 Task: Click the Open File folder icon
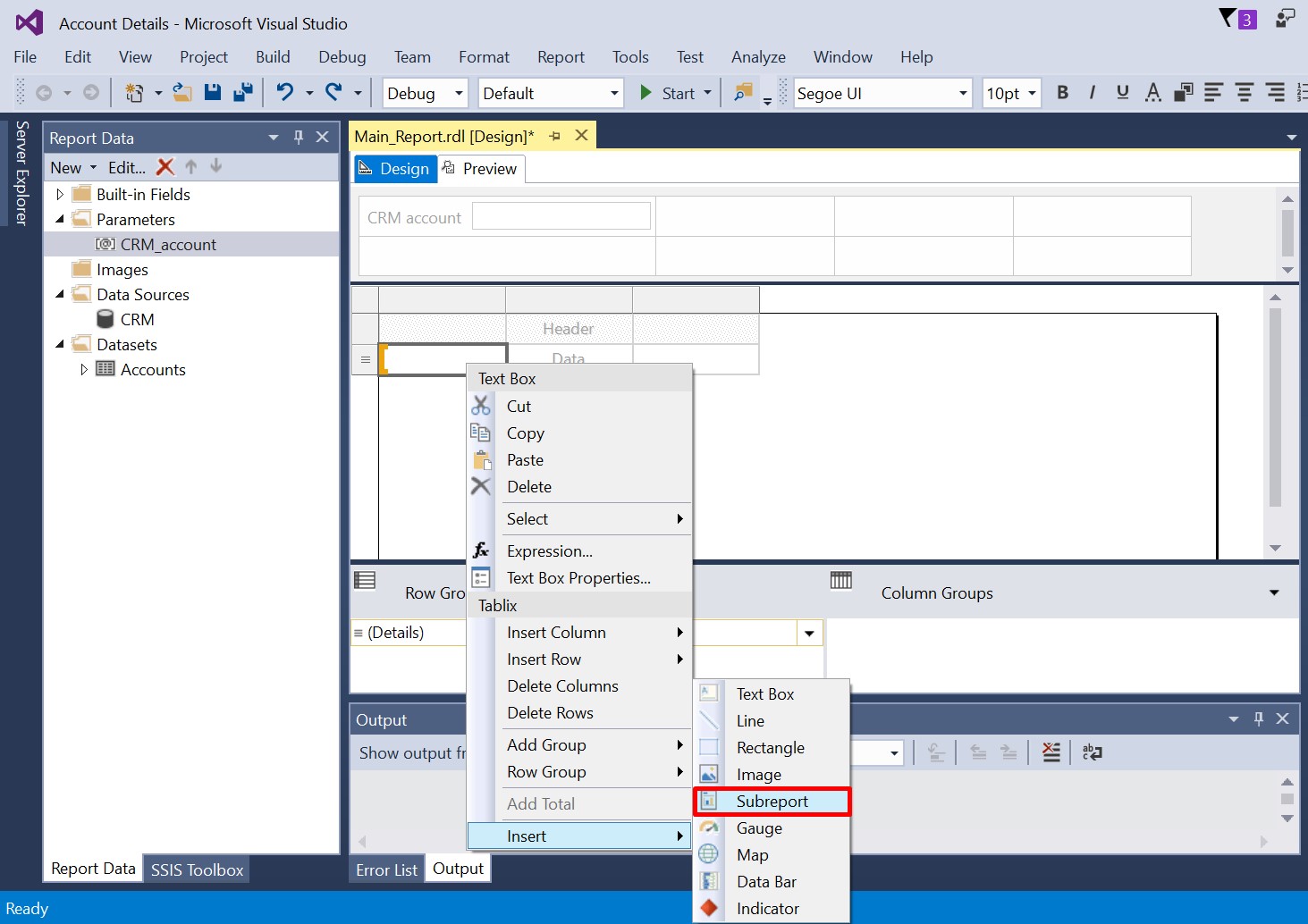[182, 92]
